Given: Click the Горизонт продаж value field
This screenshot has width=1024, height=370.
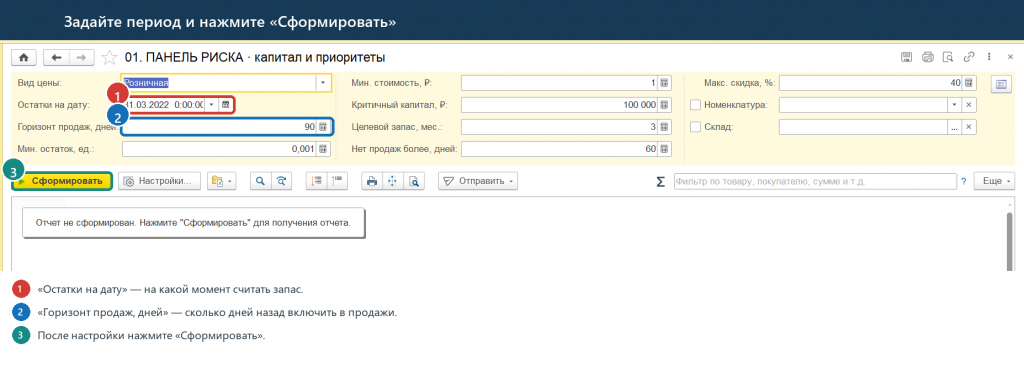Looking at the screenshot, I should click(x=219, y=127).
